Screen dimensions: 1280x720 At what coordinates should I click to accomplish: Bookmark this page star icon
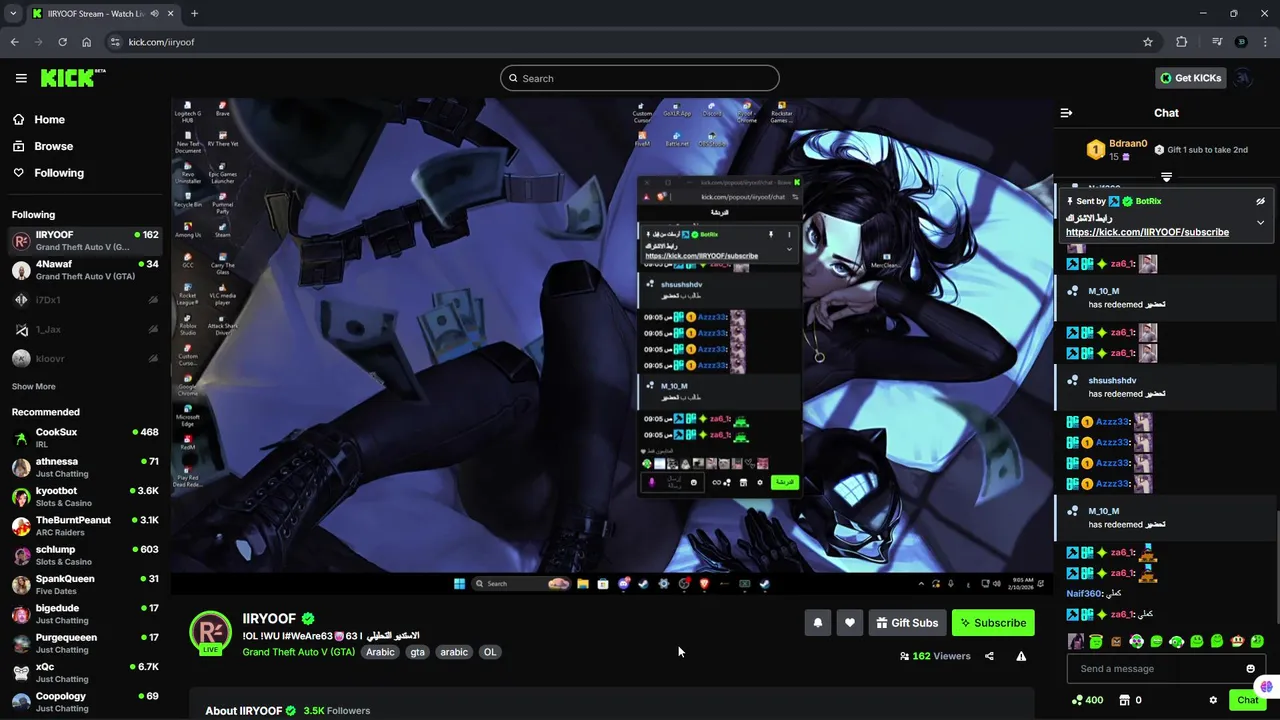(x=1148, y=42)
